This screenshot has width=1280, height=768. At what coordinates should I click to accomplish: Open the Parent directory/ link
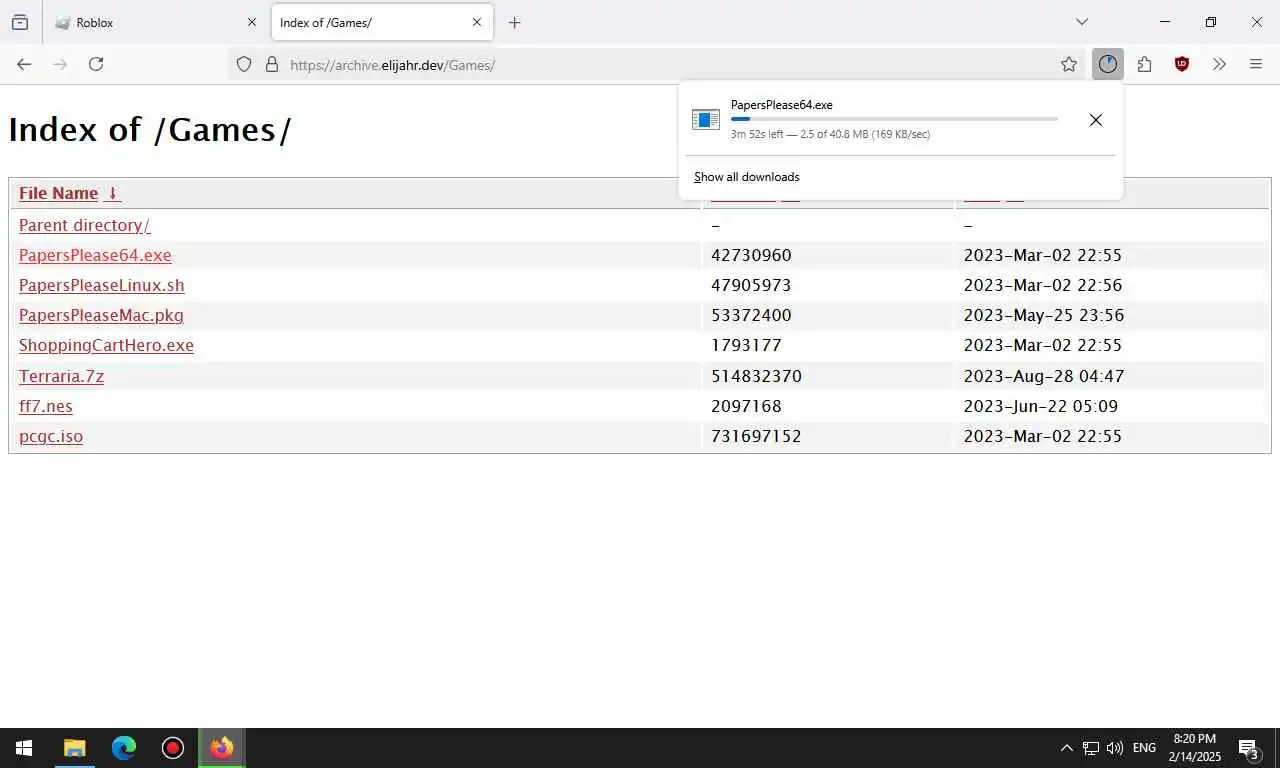click(x=84, y=225)
